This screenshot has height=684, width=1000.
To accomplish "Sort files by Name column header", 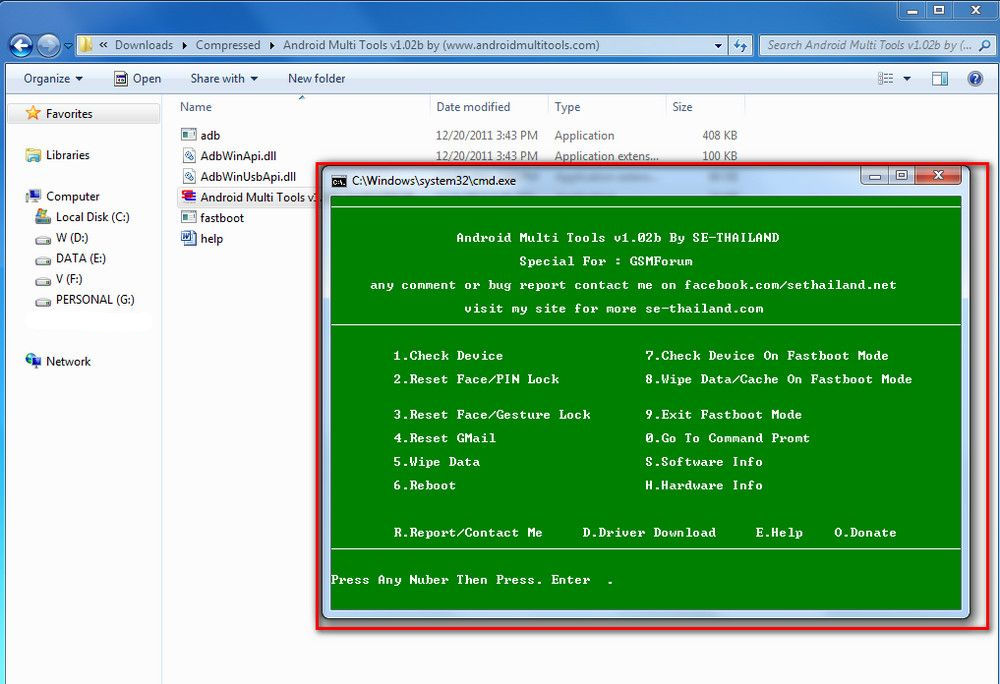I will [x=195, y=107].
